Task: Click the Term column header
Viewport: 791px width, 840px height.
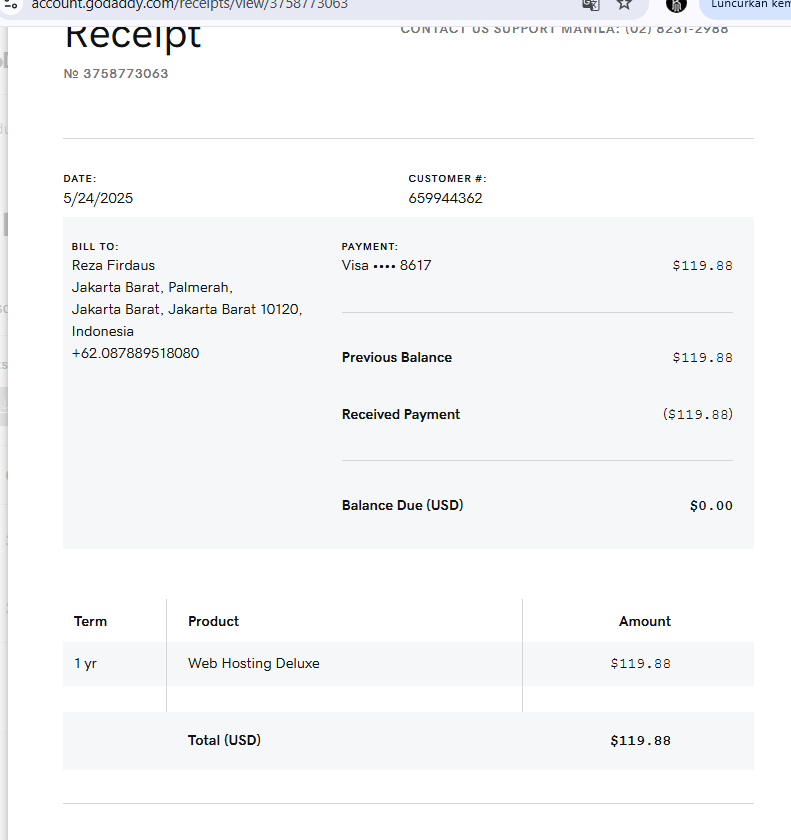Action: point(90,622)
